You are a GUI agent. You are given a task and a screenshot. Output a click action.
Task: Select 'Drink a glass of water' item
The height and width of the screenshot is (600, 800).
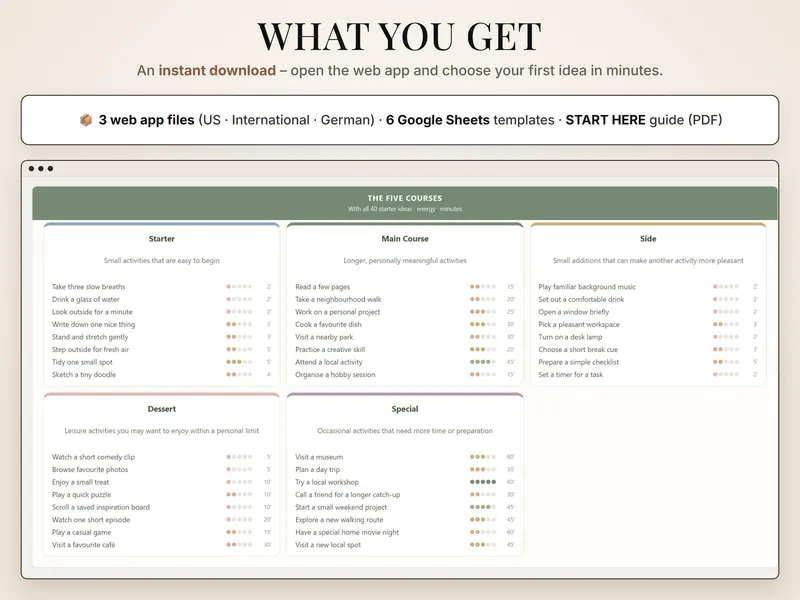[162, 299]
